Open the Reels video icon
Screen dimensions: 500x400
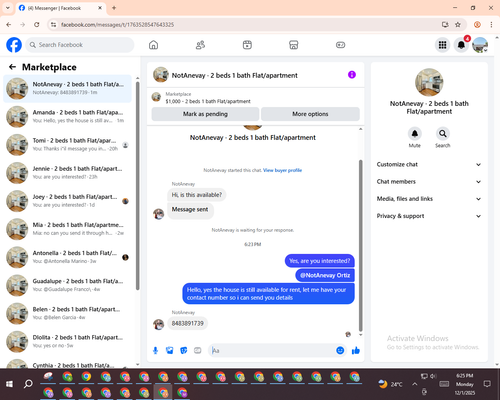pos(247,45)
